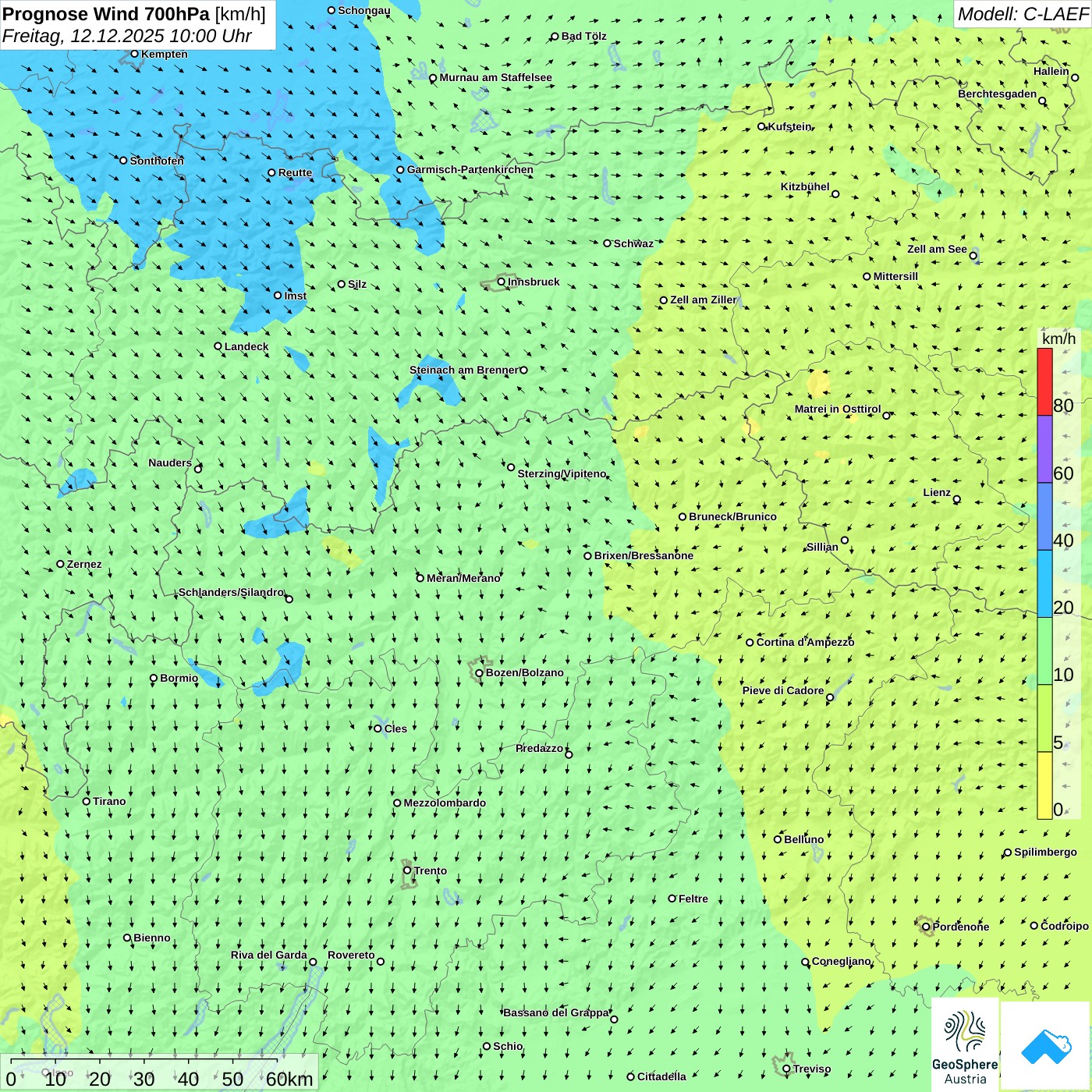Select the Bruneck/Brunico label
Image resolution: width=1092 pixels, height=1092 pixels.
tap(733, 516)
